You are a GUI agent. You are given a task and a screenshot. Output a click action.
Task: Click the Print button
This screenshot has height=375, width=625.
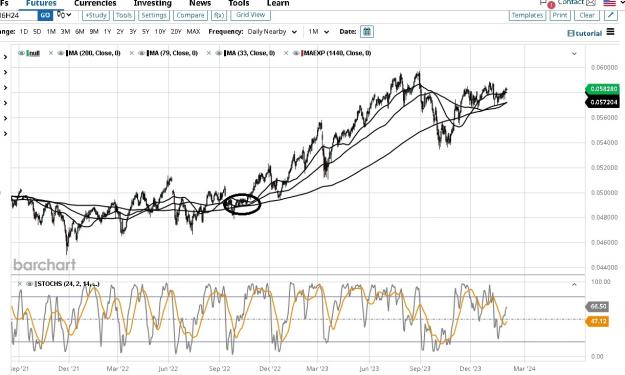click(x=560, y=15)
